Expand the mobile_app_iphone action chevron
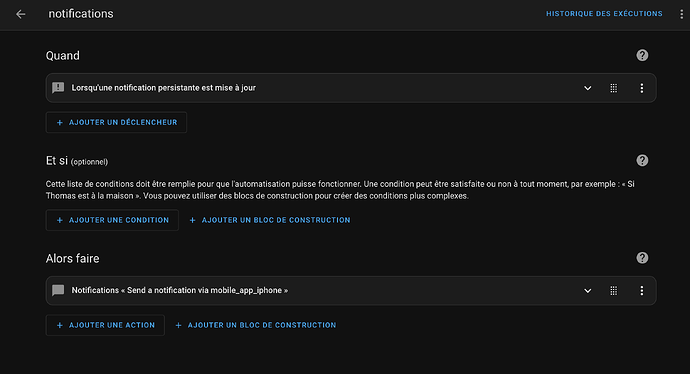Screen dimensions: 690x374 587,290
